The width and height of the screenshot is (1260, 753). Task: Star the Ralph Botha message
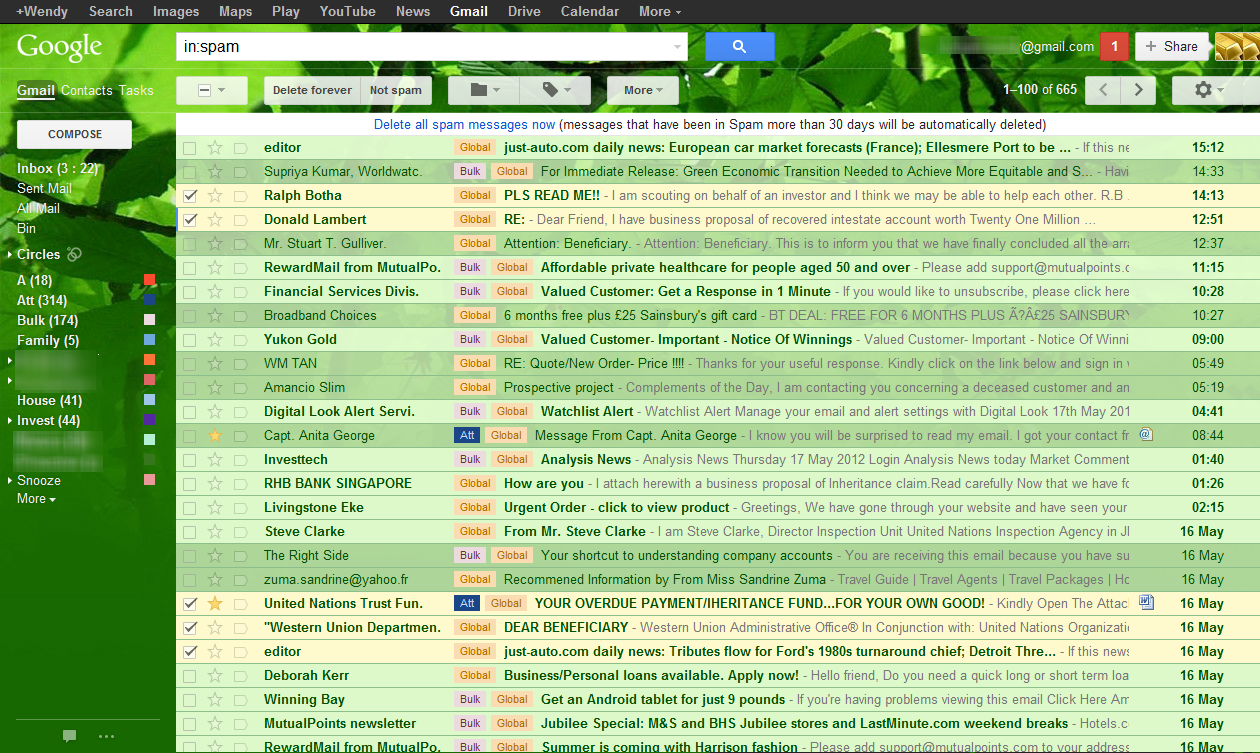tap(215, 195)
